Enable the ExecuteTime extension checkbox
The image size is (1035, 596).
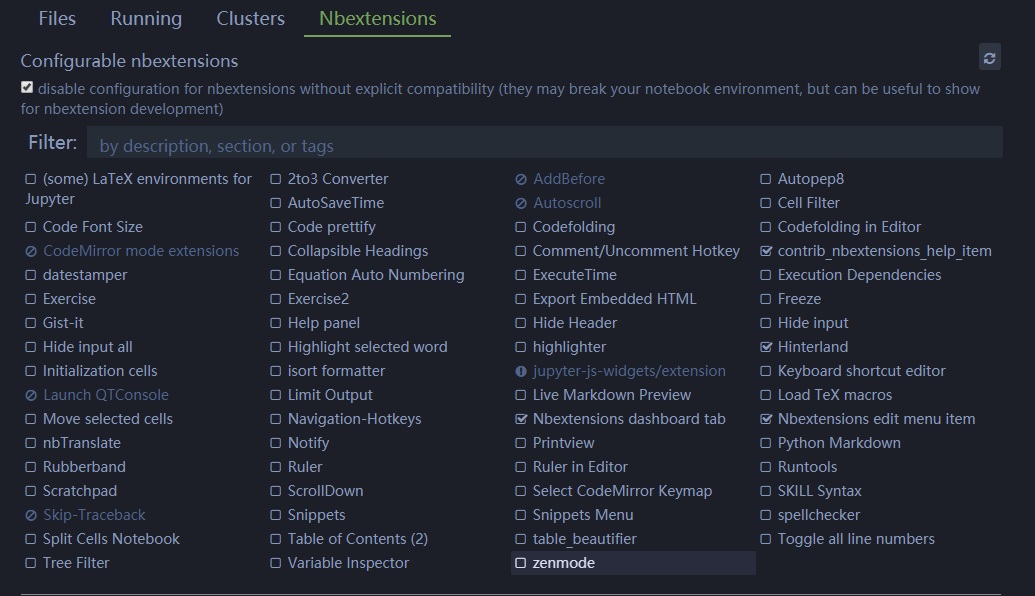pos(521,275)
